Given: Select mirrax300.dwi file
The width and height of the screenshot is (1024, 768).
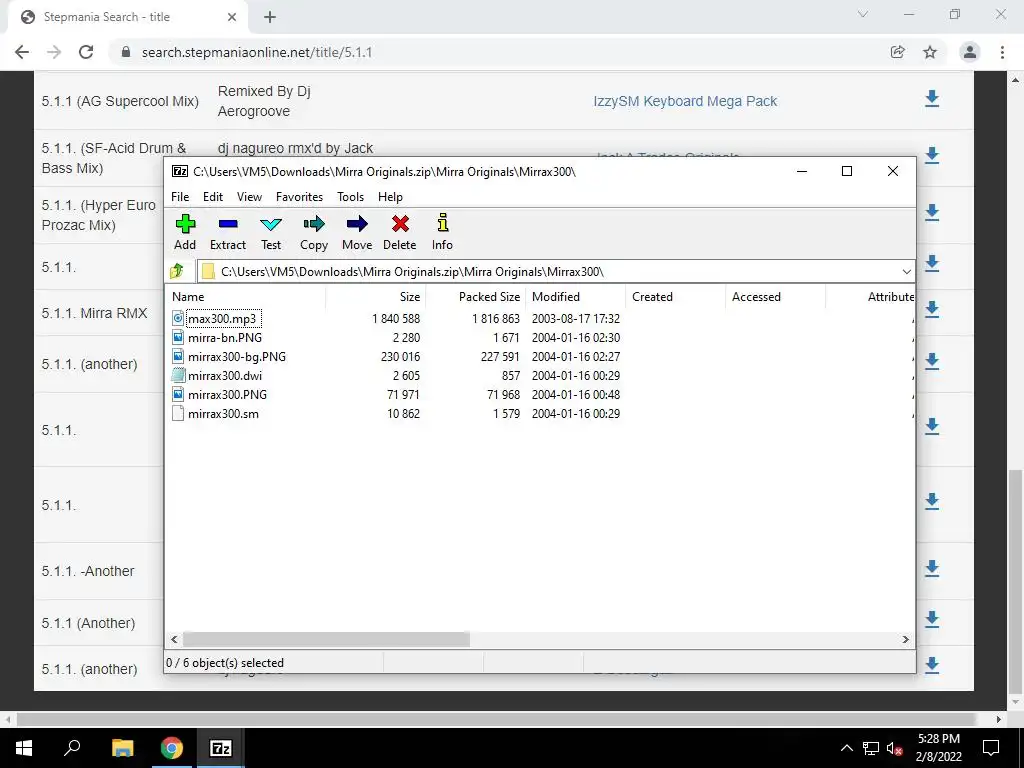Looking at the screenshot, I should coord(225,376).
